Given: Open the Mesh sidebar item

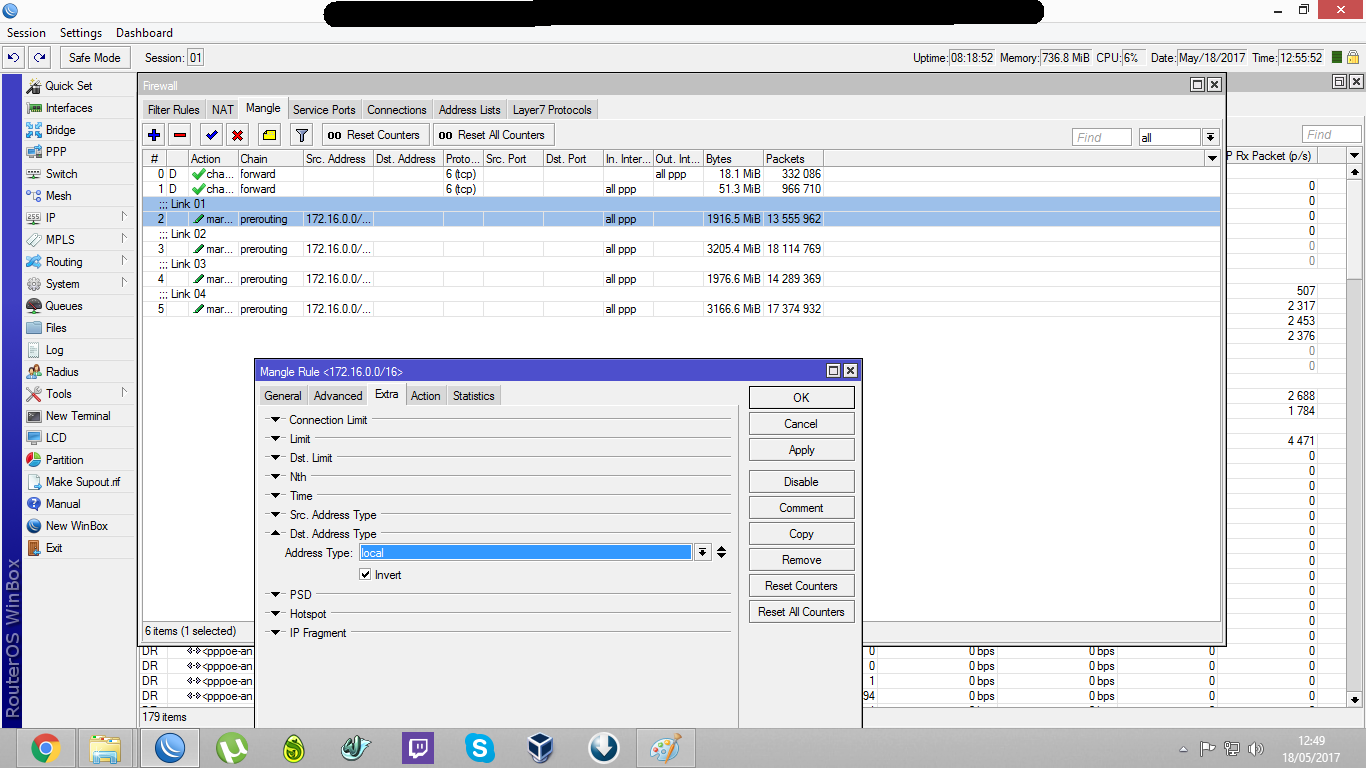Looking at the screenshot, I should 58,196.
